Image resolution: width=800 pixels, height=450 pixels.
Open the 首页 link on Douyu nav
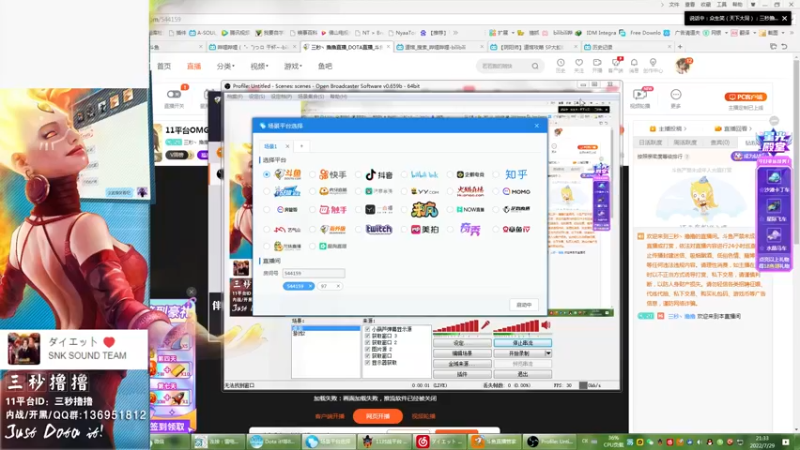point(164,66)
